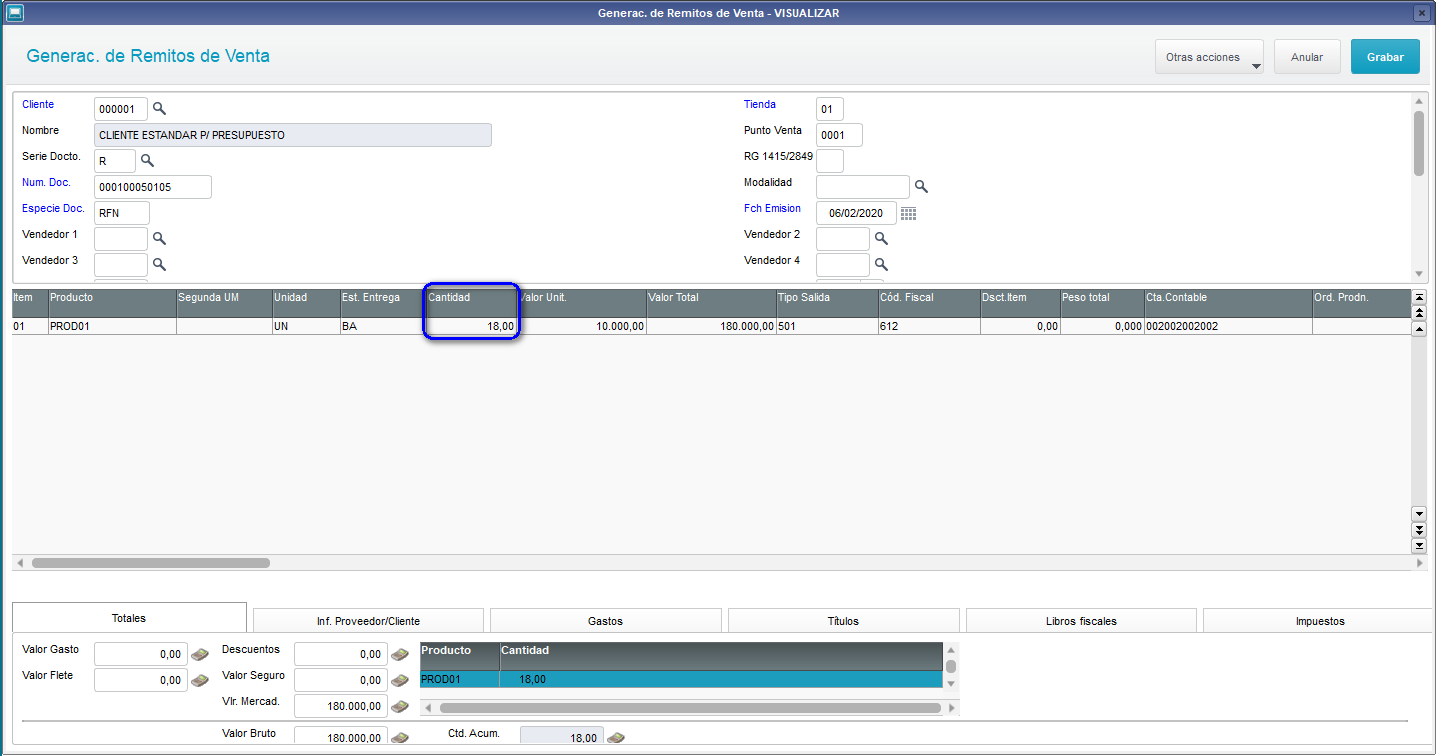Click the Valor Total column header
The width and height of the screenshot is (1437, 756).
[711, 304]
